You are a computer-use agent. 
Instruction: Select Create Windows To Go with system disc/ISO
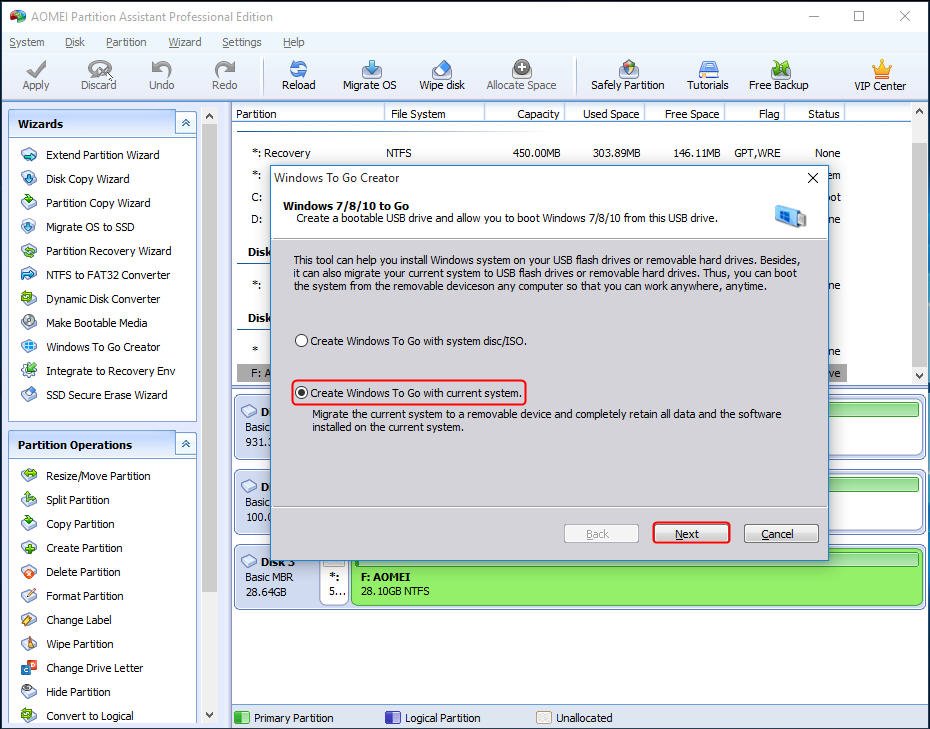click(x=411, y=341)
